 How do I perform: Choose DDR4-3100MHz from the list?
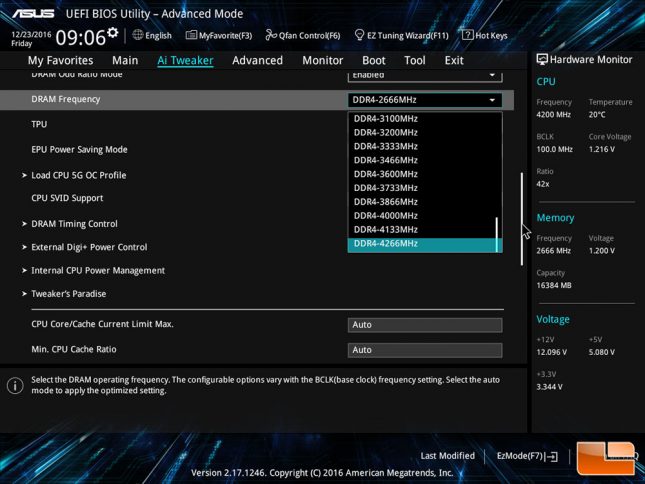425,119
